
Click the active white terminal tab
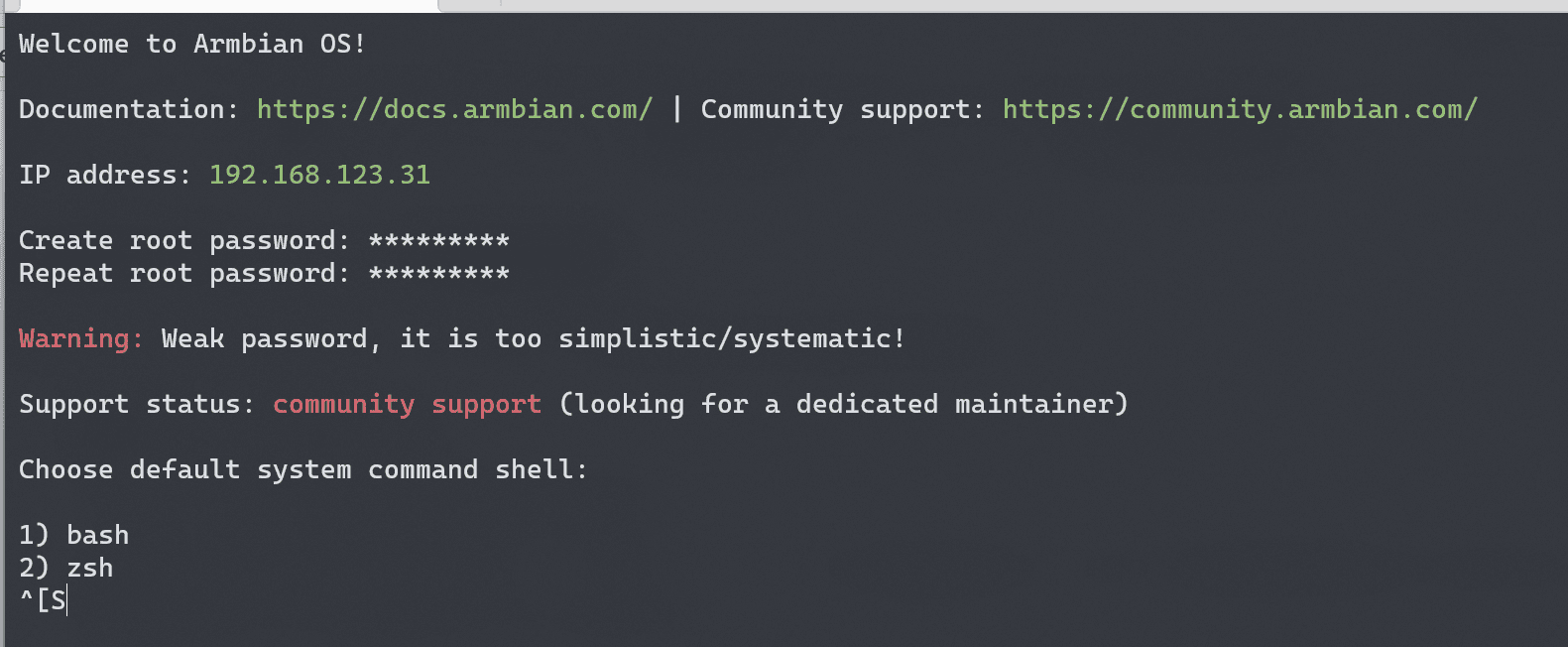point(228,5)
